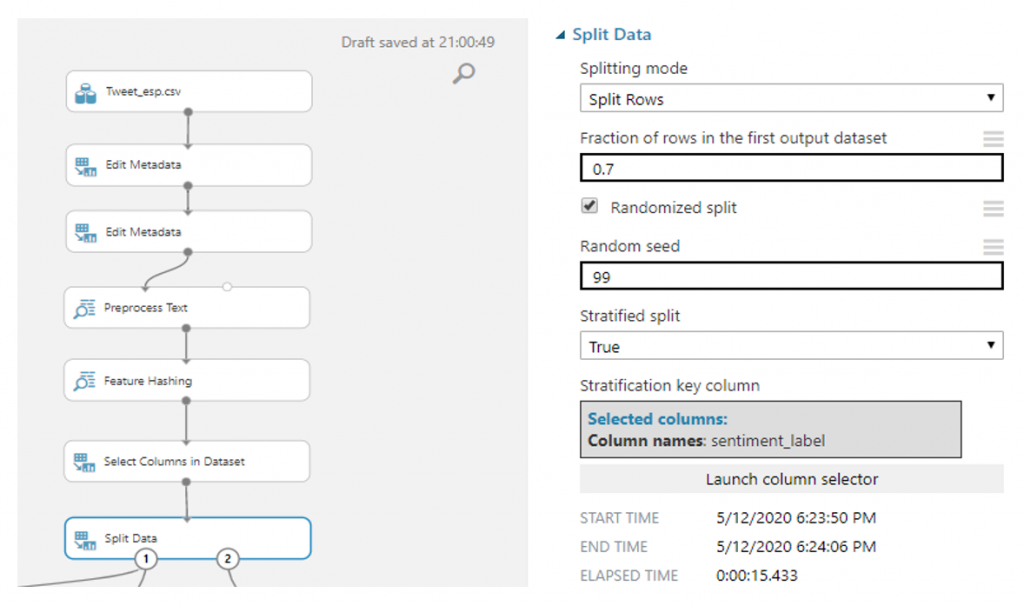Open the Splitting mode dropdown
Image resolution: width=1024 pixels, height=606 pixels.
pyautogui.click(x=791, y=98)
